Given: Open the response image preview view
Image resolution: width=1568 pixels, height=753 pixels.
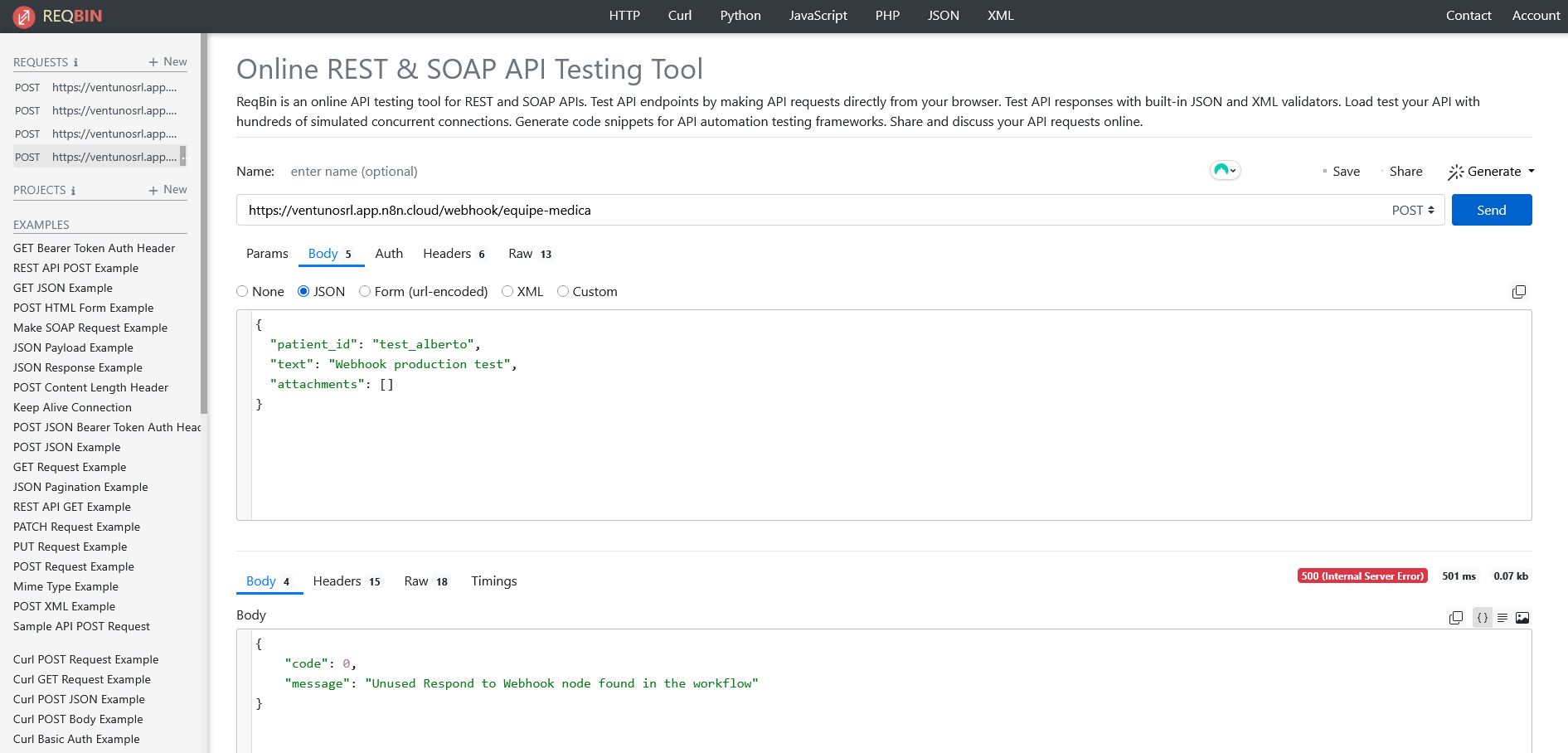Looking at the screenshot, I should pyautogui.click(x=1522, y=618).
